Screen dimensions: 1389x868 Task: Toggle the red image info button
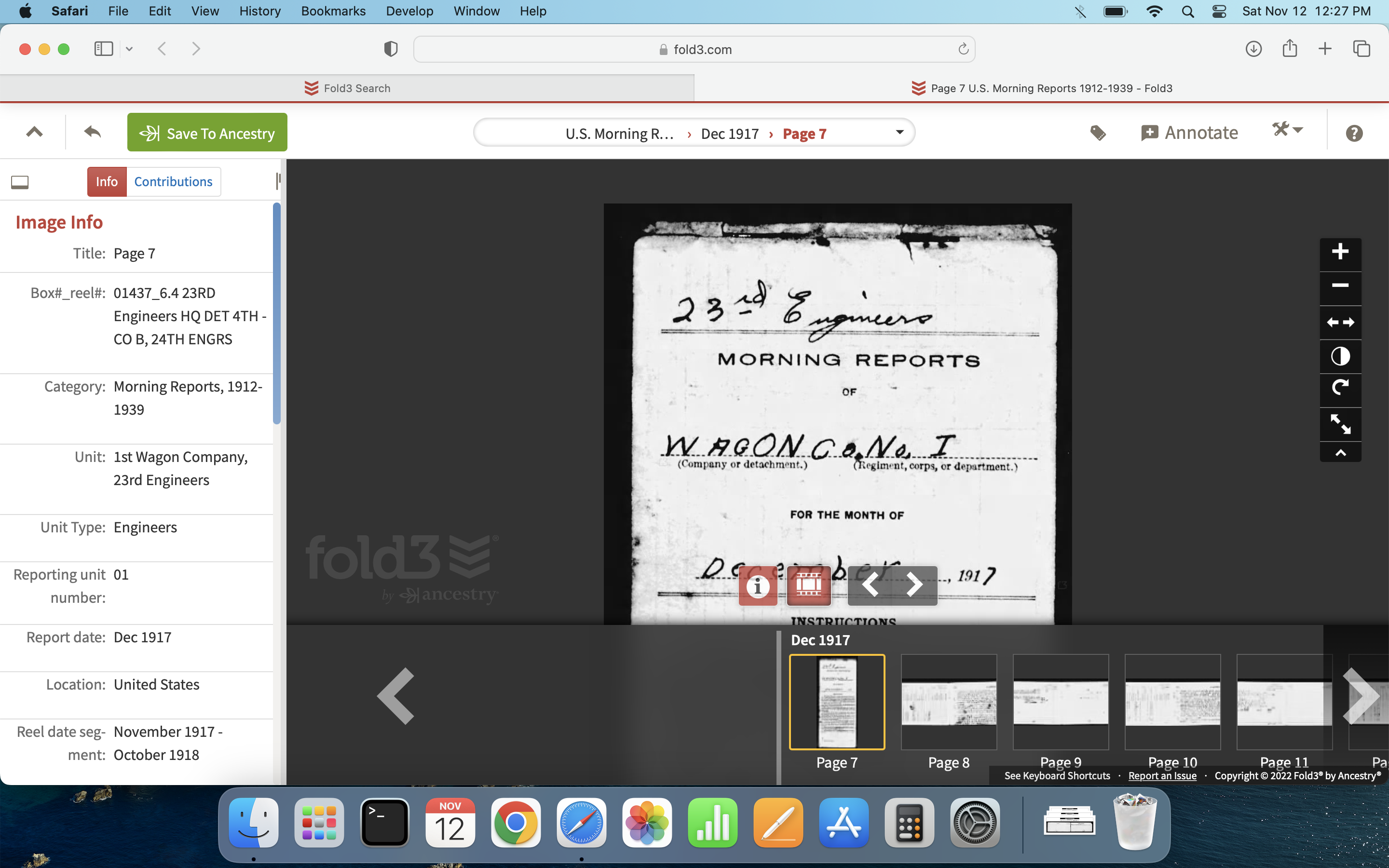click(x=758, y=585)
